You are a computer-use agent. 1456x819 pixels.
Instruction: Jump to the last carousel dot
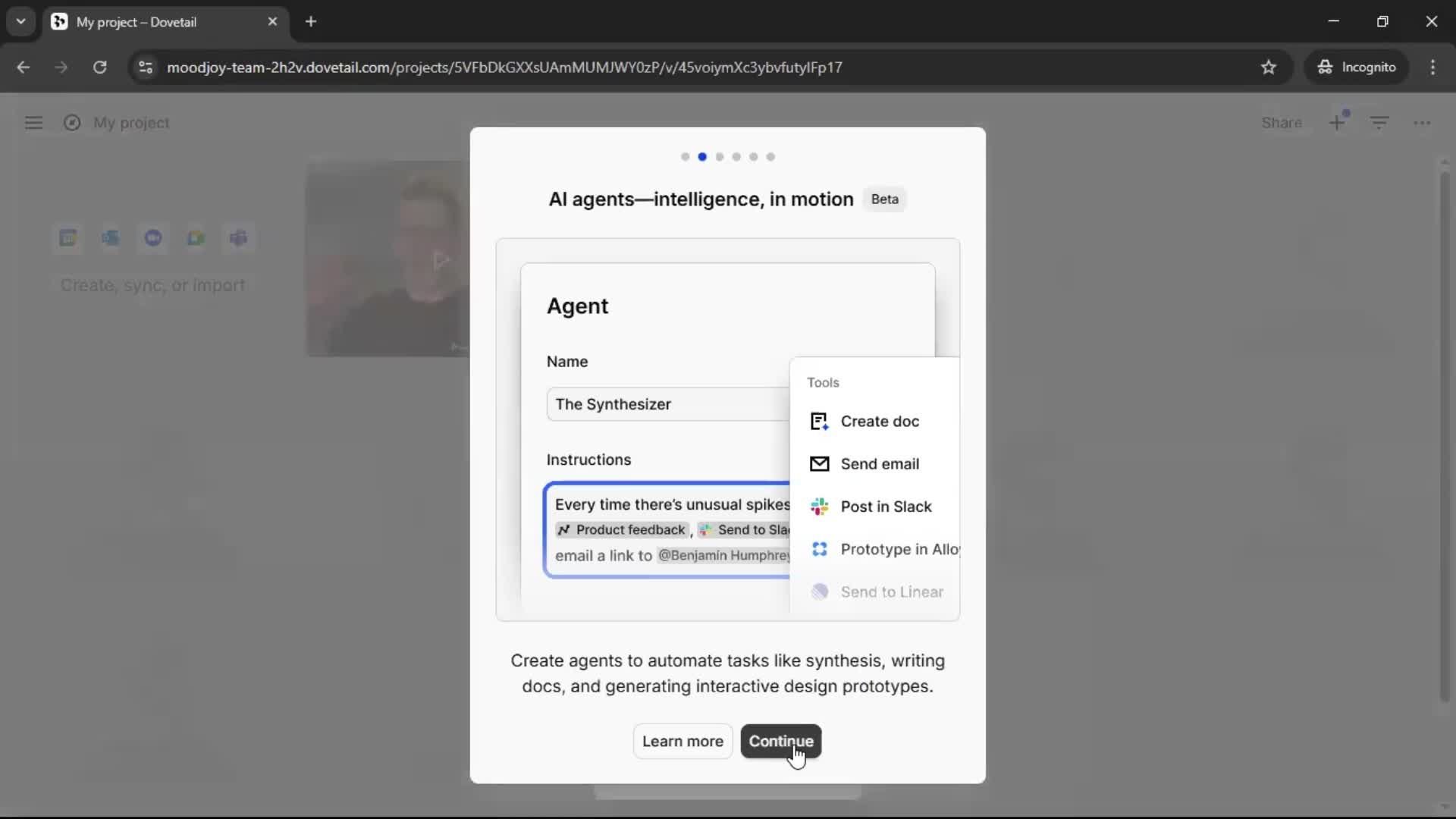coord(770,157)
